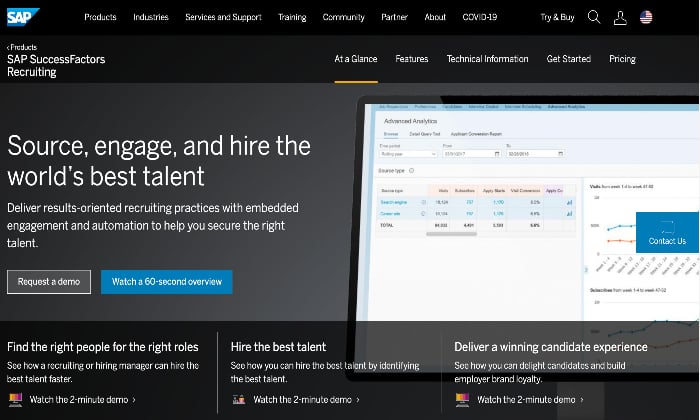Image resolution: width=700 pixels, height=420 pixels.
Task: Open the search magnifier icon
Action: click(594, 17)
